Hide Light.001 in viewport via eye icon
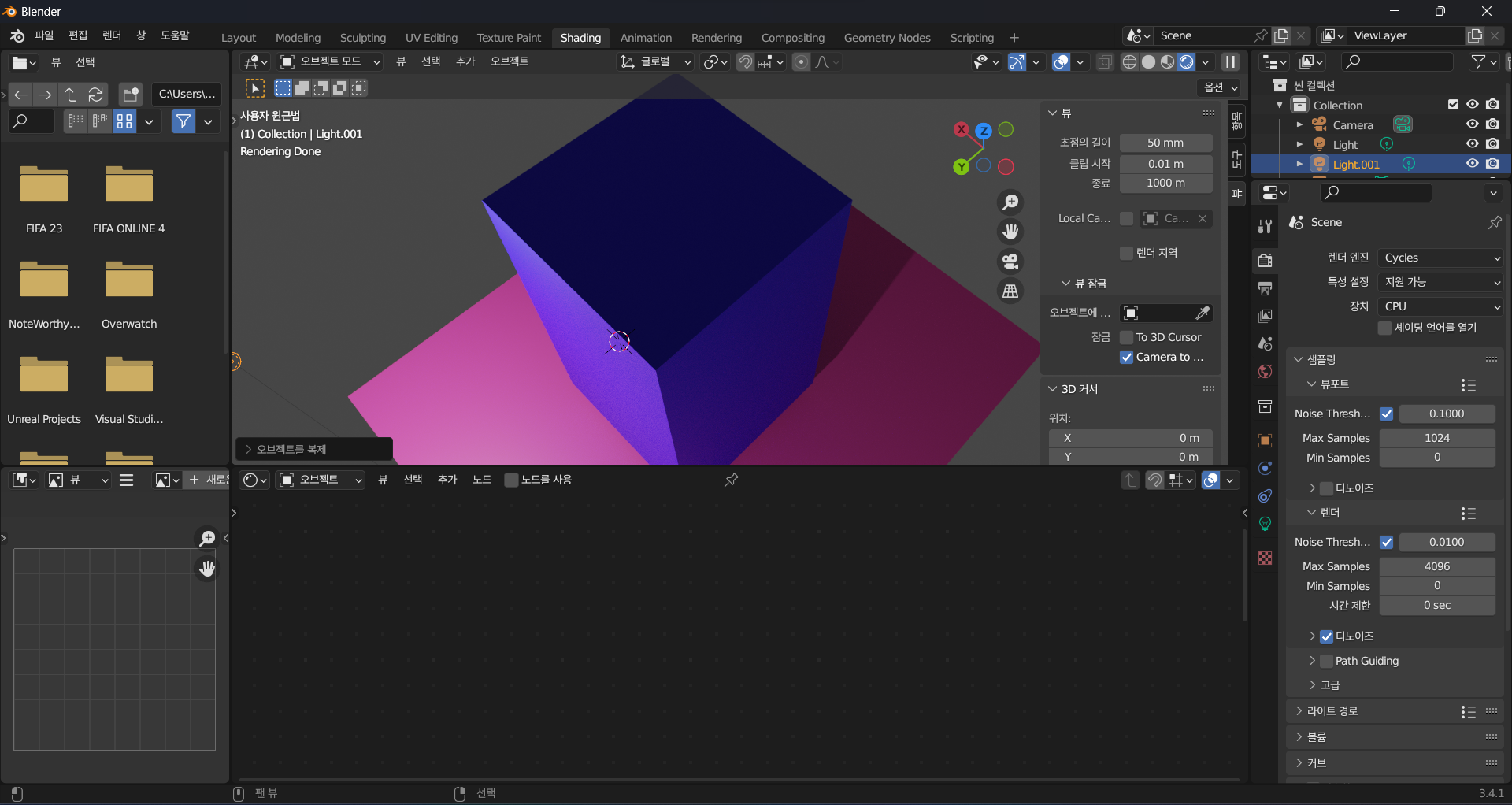 click(x=1472, y=164)
